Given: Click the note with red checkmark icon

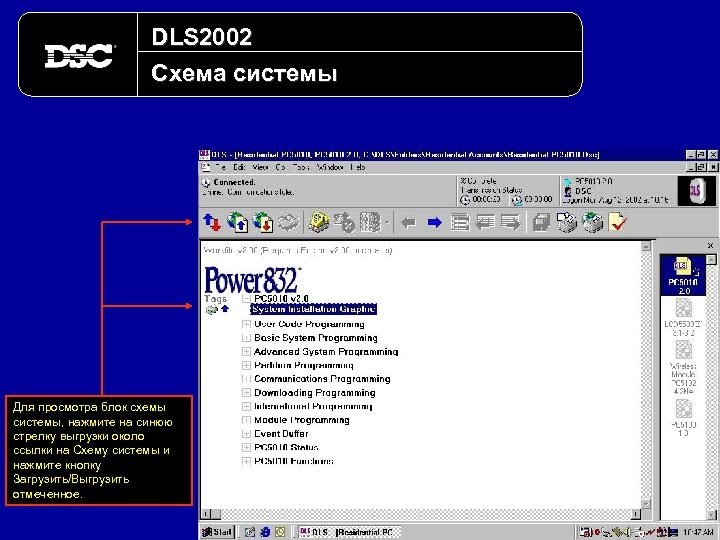Looking at the screenshot, I should pyautogui.click(x=618, y=222).
